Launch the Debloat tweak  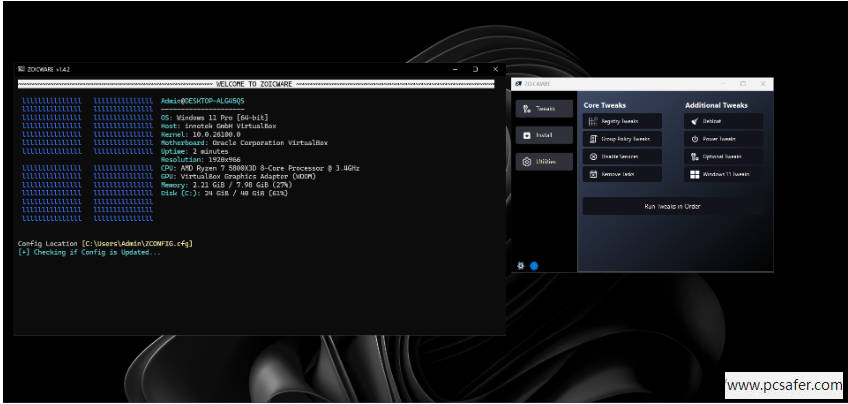tap(723, 120)
